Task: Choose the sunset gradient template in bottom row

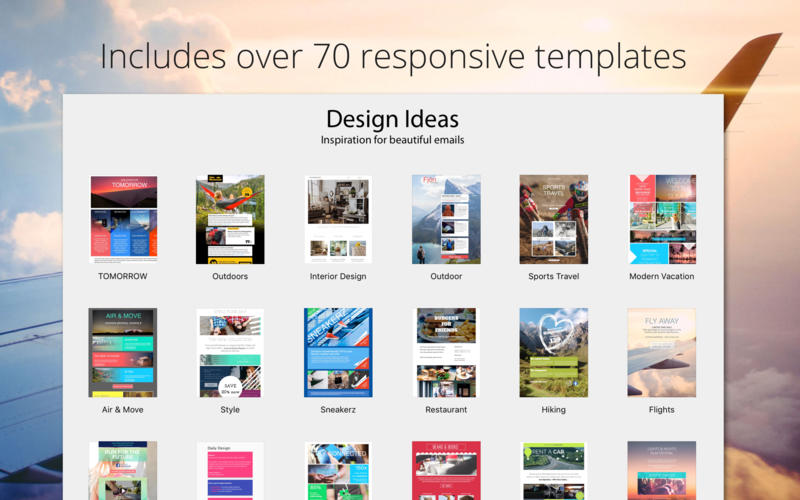Action: (x=662, y=470)
